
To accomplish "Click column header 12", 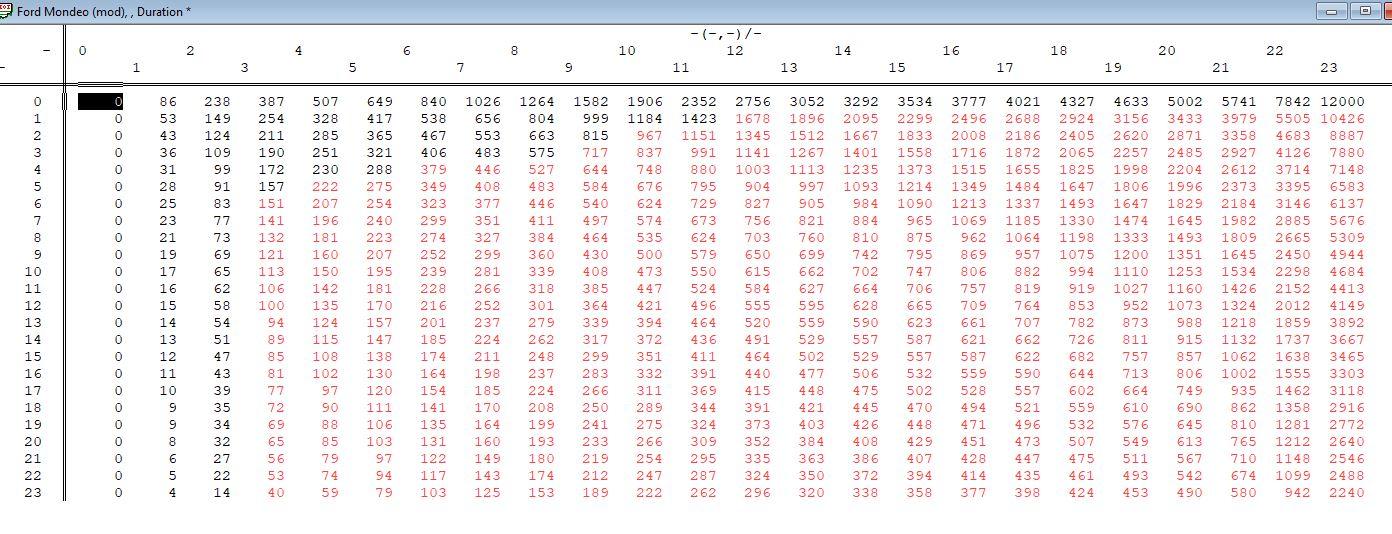I will [734, 50].
